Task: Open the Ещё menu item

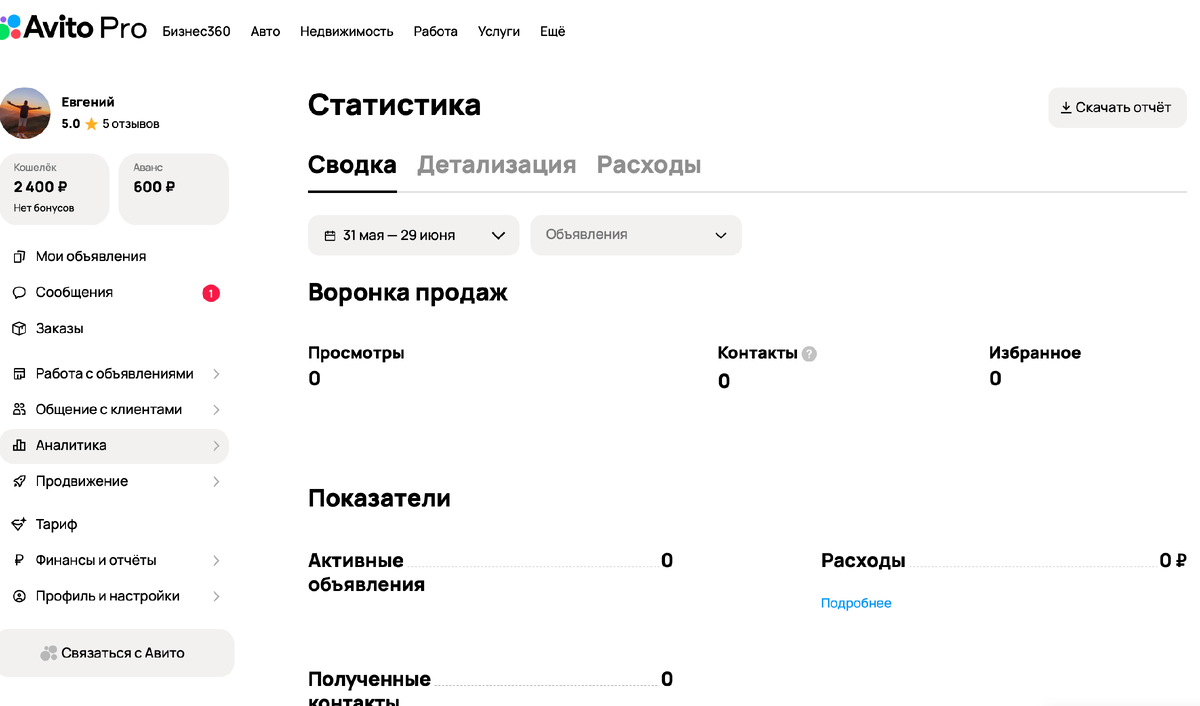Action: (x=552, y=31)
